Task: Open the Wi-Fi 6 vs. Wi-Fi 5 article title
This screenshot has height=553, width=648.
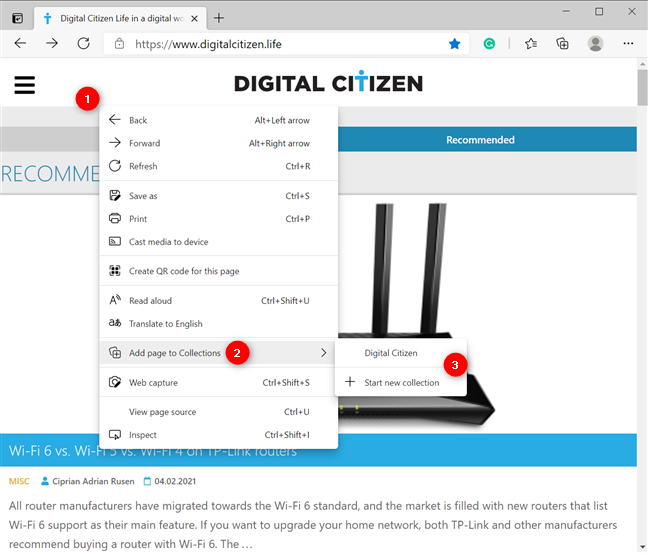Action: 152,451
